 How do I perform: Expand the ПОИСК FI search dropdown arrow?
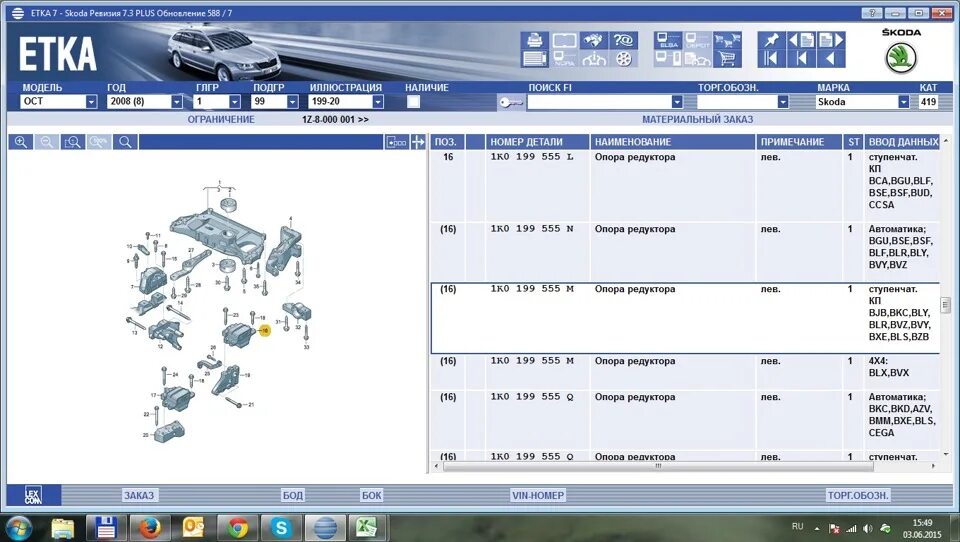click(x=677, y=102)
